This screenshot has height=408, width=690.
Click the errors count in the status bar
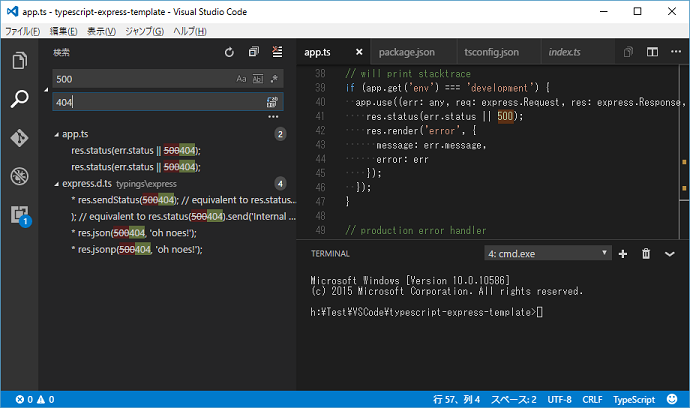coord(24,400)
